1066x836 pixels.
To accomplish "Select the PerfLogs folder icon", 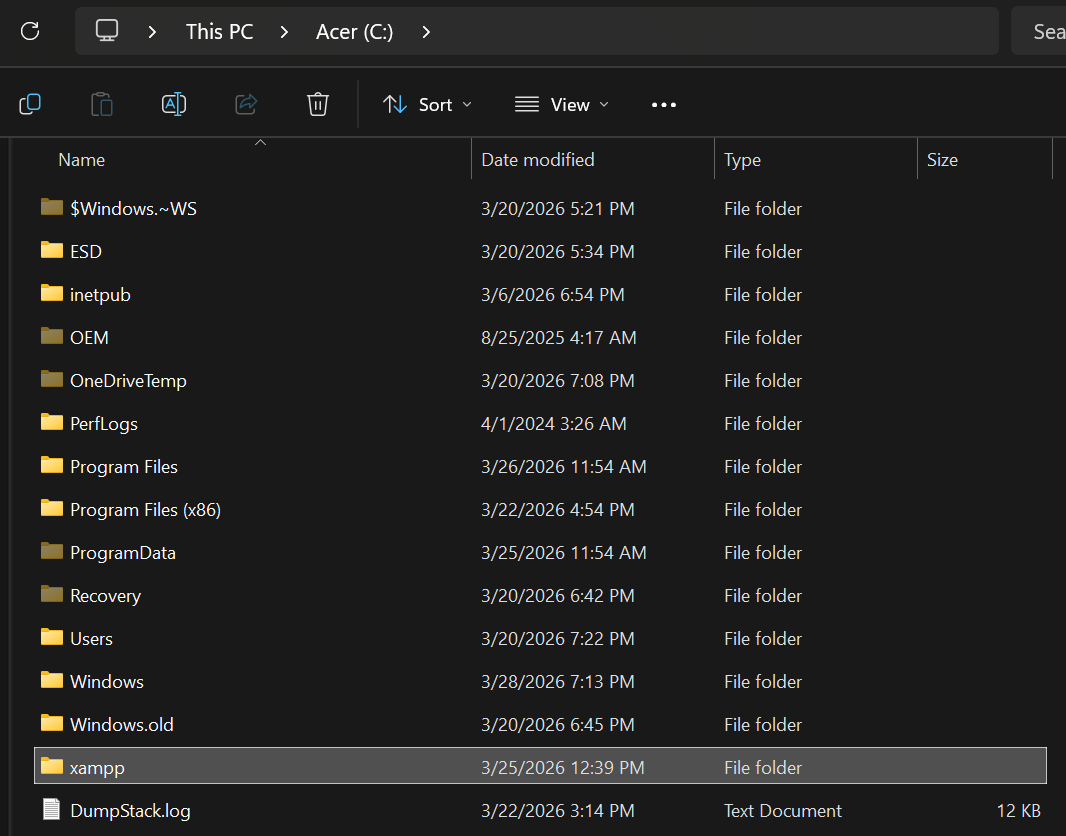I will click(x=52, y=422).
